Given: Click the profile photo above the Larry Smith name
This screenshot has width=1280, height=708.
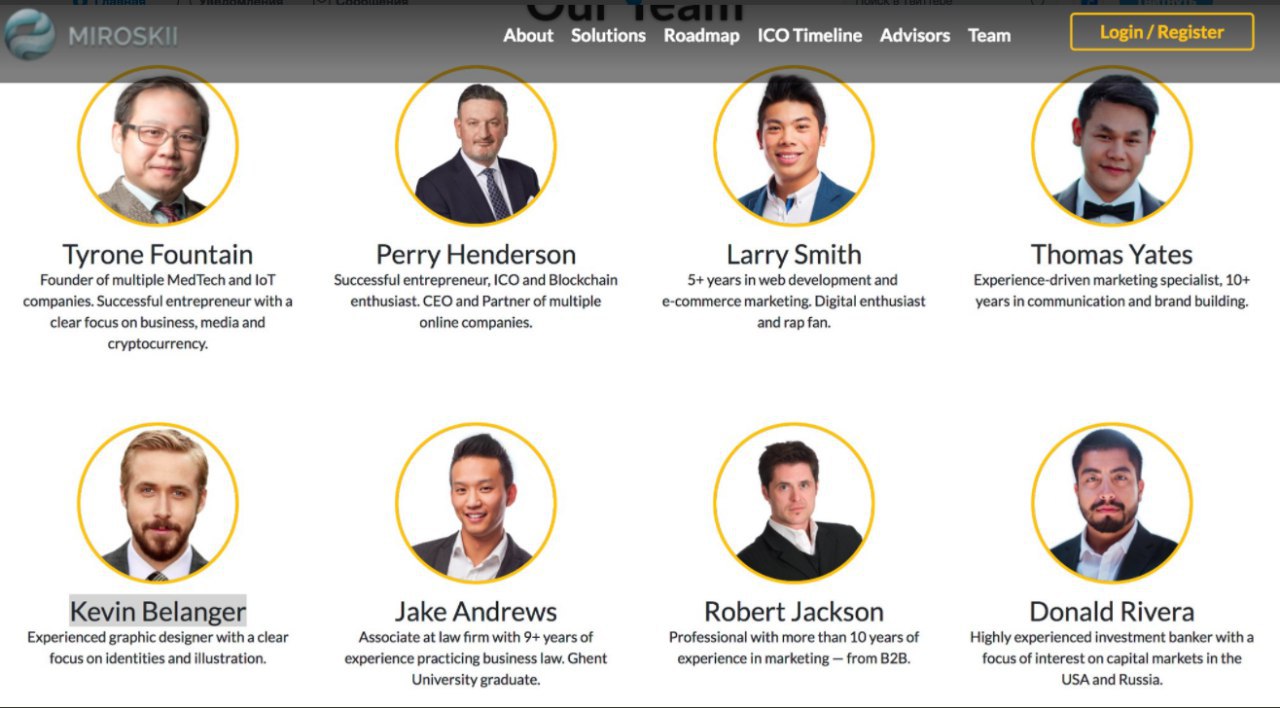Looking at the screenshot, I should pyautogui.click(x=794, y=146).
